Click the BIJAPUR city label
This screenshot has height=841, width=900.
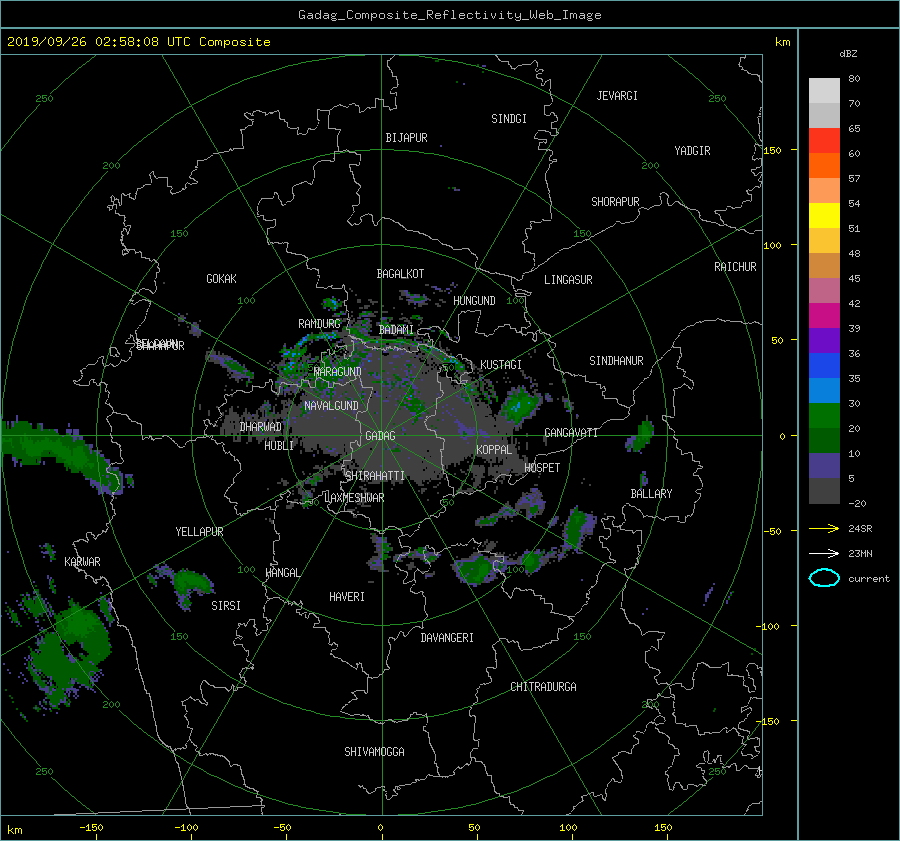[x=406, y=138]
